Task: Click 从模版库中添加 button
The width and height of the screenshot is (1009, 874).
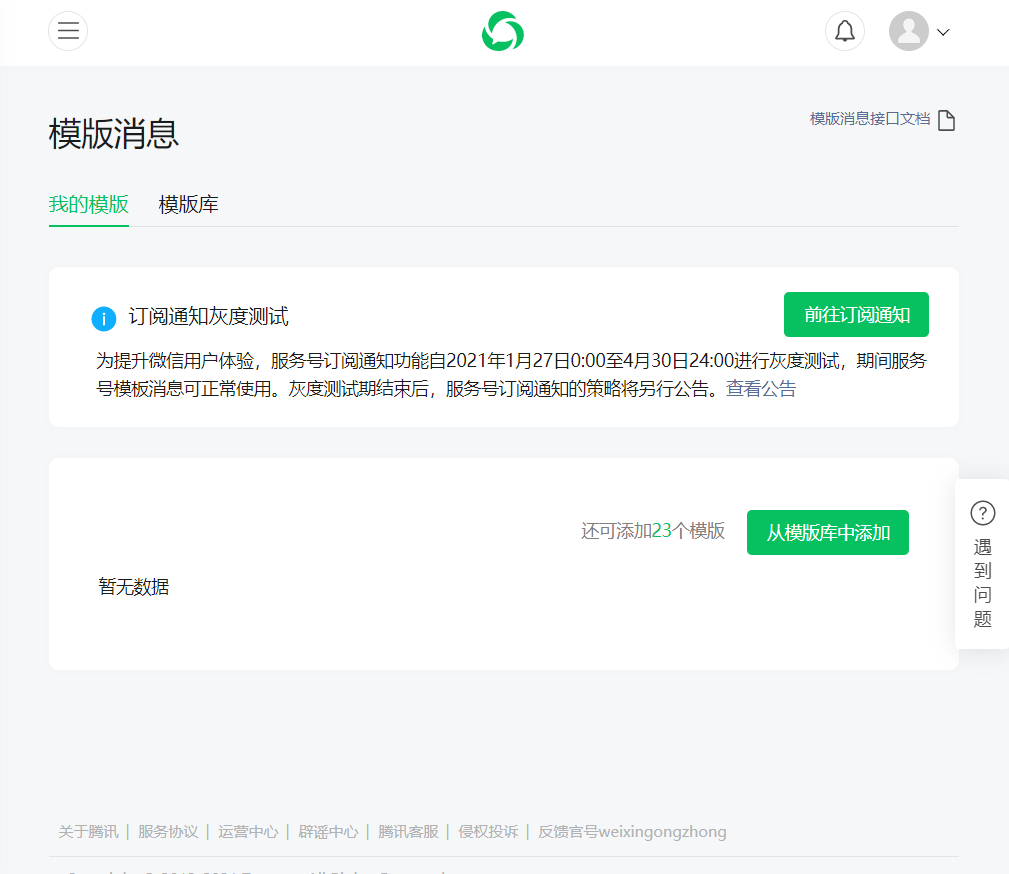Action: pyautogui.click(x=828, y=532)
